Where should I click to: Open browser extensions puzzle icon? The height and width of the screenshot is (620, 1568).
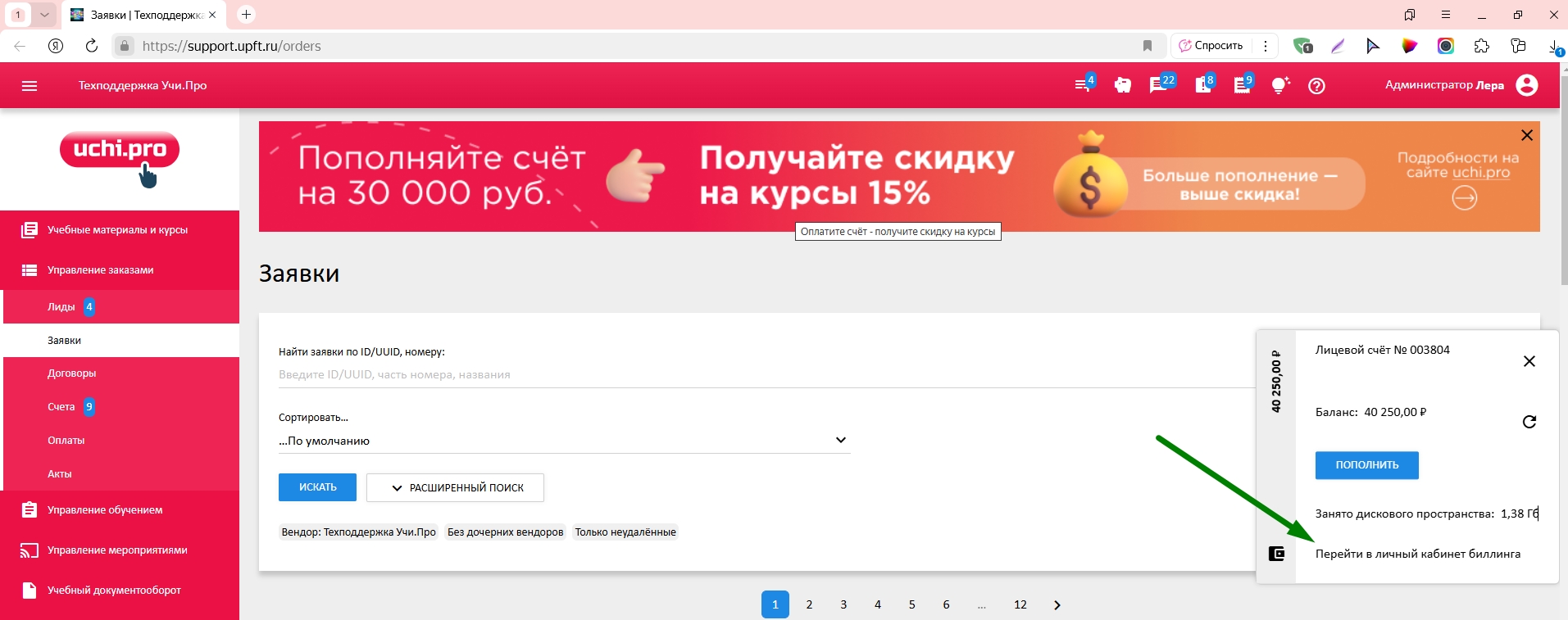[1481, 46]
